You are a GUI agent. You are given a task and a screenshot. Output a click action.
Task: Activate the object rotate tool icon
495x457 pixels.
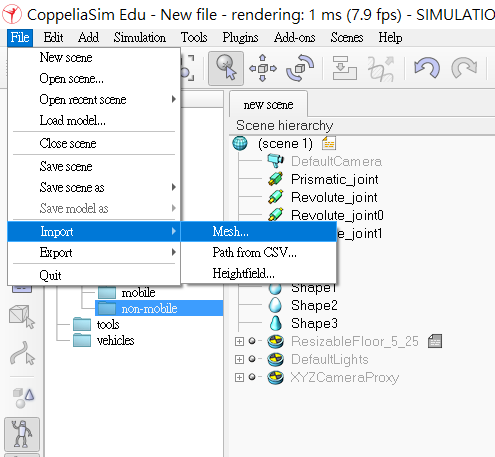tap(300, 68)
